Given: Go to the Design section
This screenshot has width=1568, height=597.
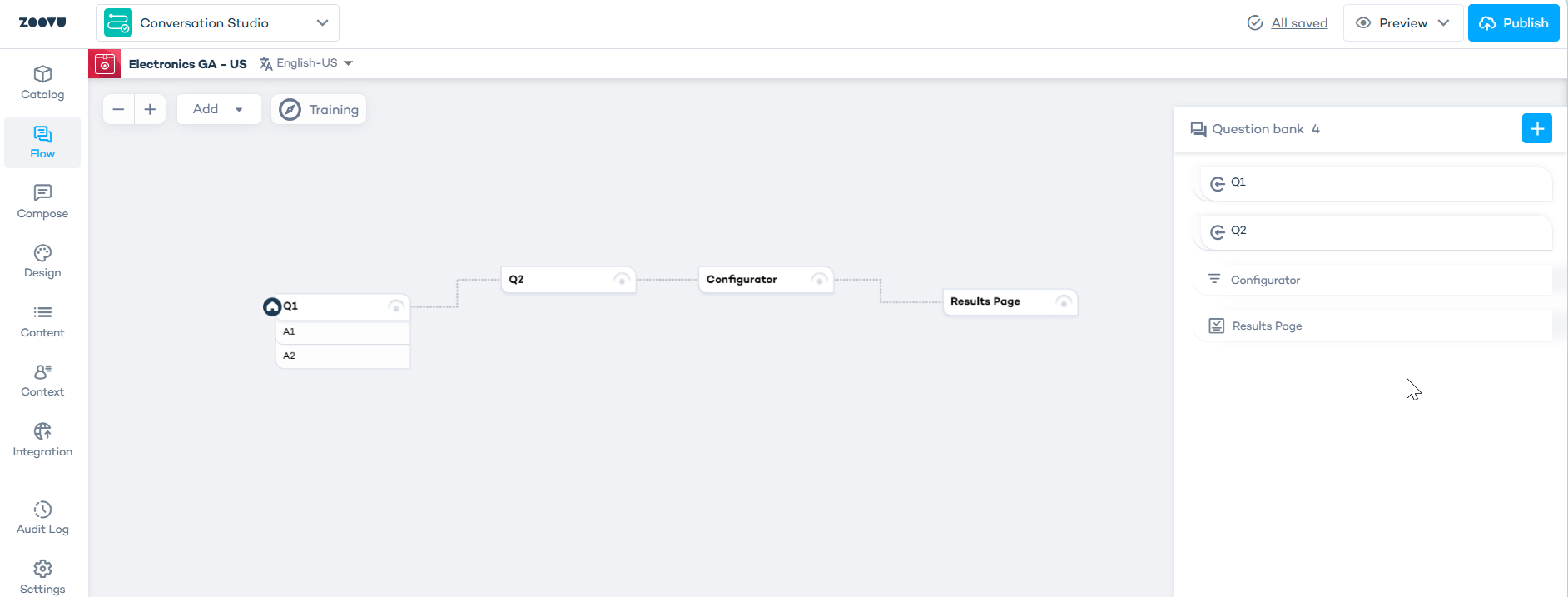Looking at the screenshot, I should click(x=42, y=261).
